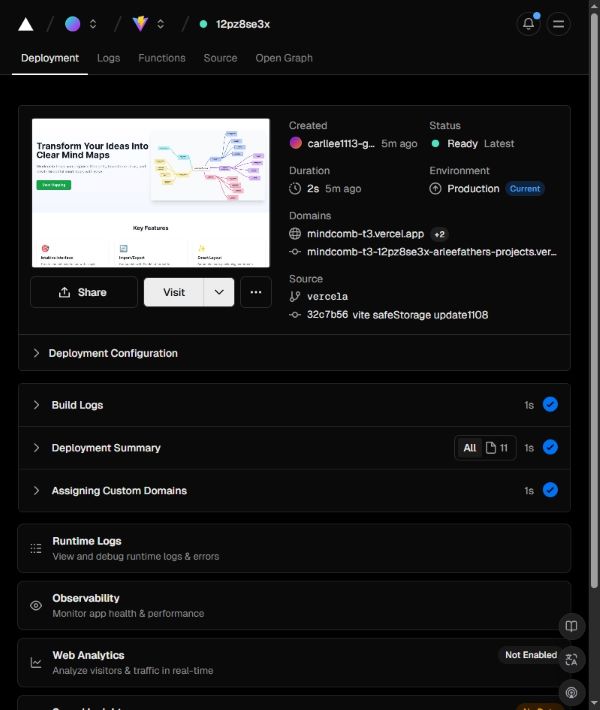Click the scrollbar up arrow
The image size is (600, 710).
pyautogui.click(x=595, y=5)
